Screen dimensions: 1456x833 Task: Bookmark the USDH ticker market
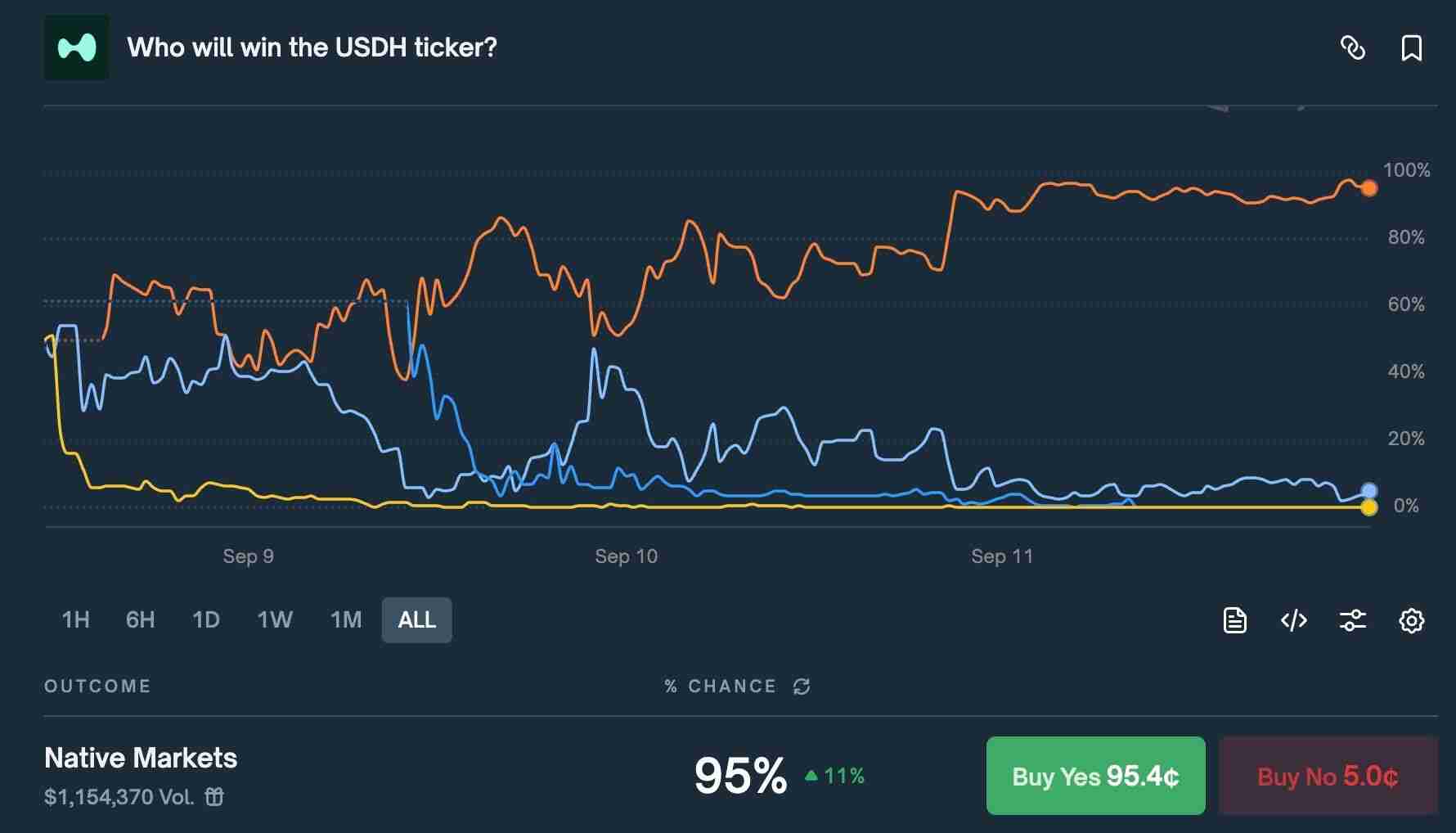[x=1413, y=49]
